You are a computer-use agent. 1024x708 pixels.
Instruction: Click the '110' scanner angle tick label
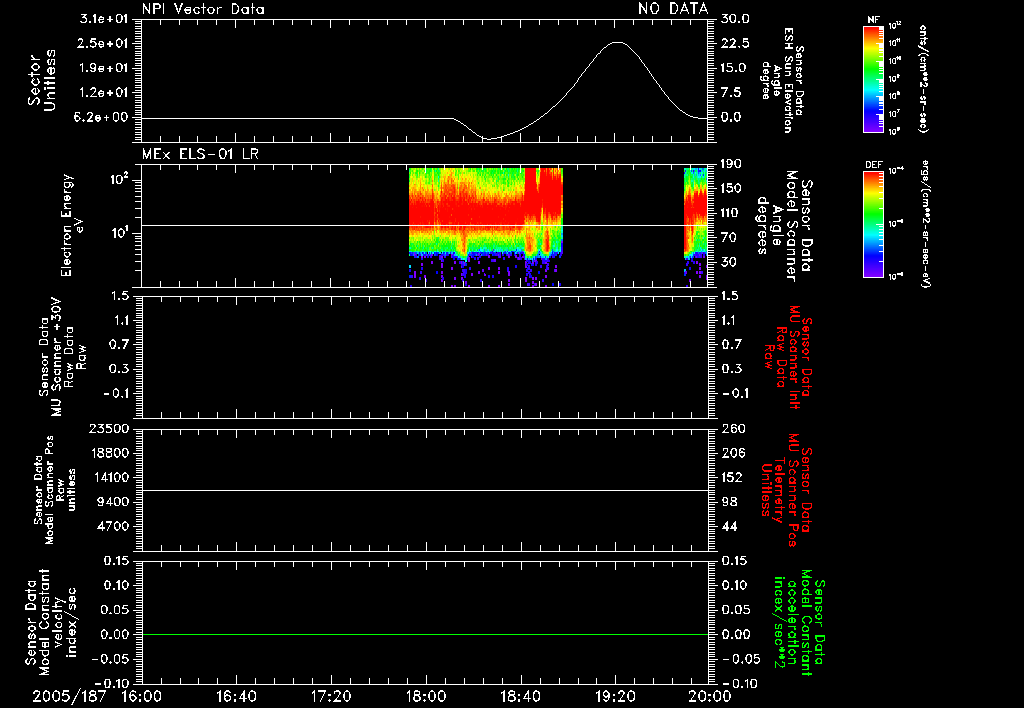[x=731, y=213]
